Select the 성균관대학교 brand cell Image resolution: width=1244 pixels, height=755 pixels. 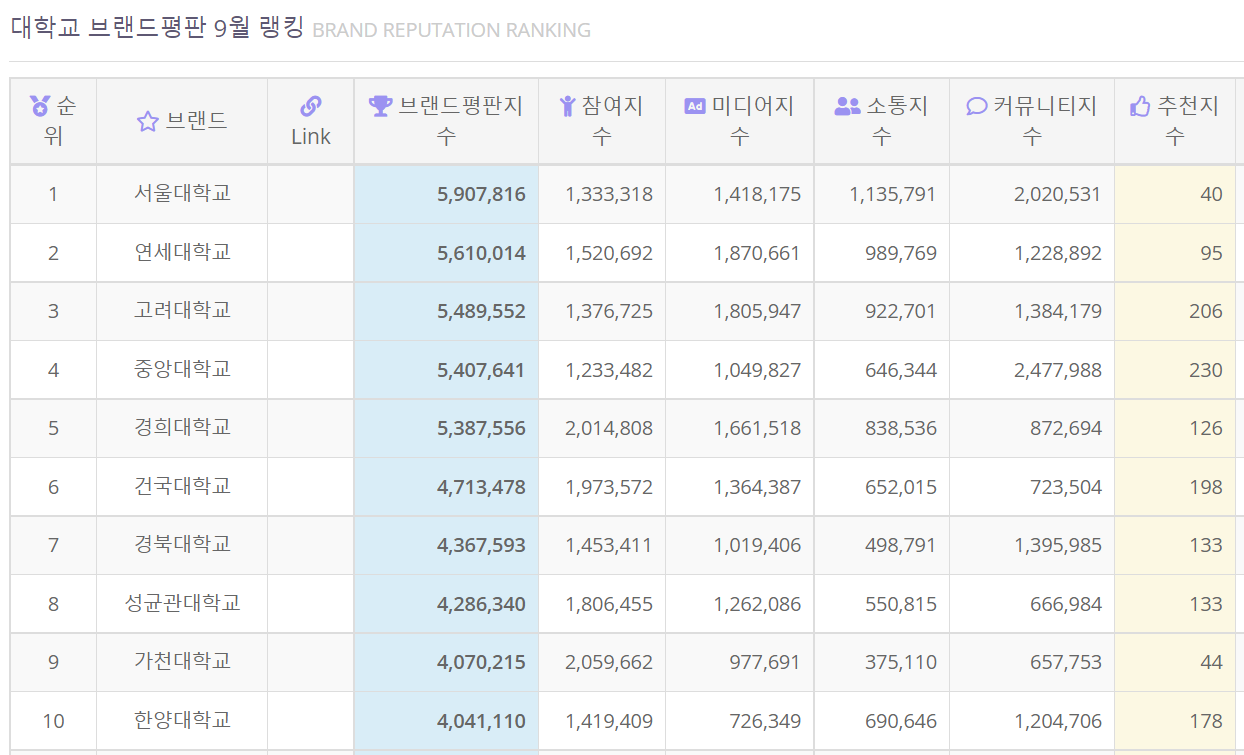point(182,604)
